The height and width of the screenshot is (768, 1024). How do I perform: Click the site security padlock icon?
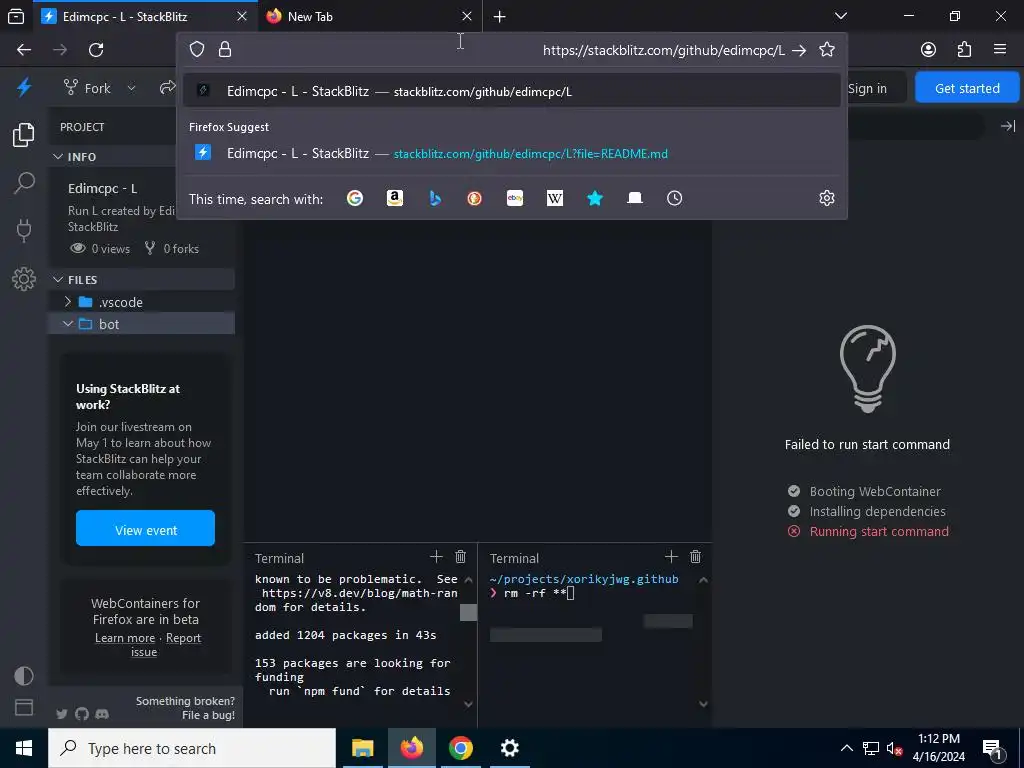[225, 50]
